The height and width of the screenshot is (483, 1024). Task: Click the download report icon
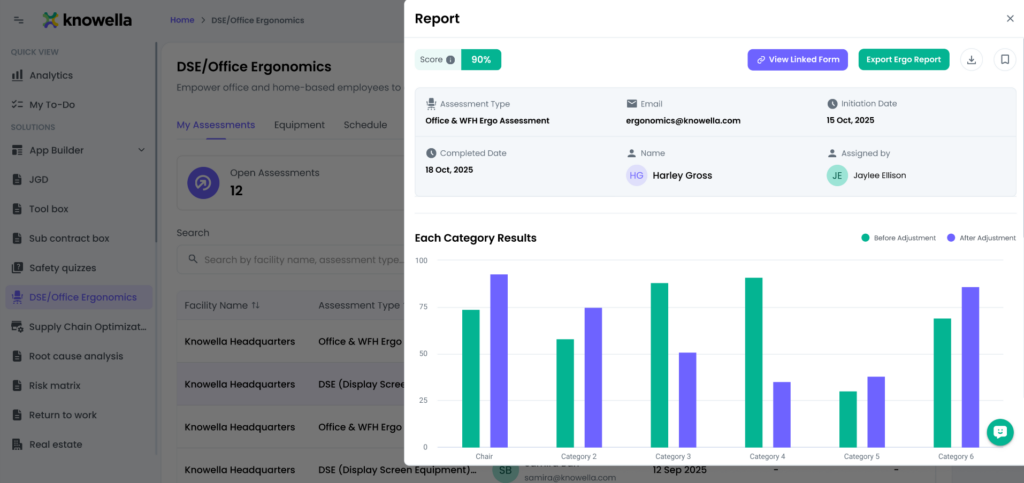(971, 59)
